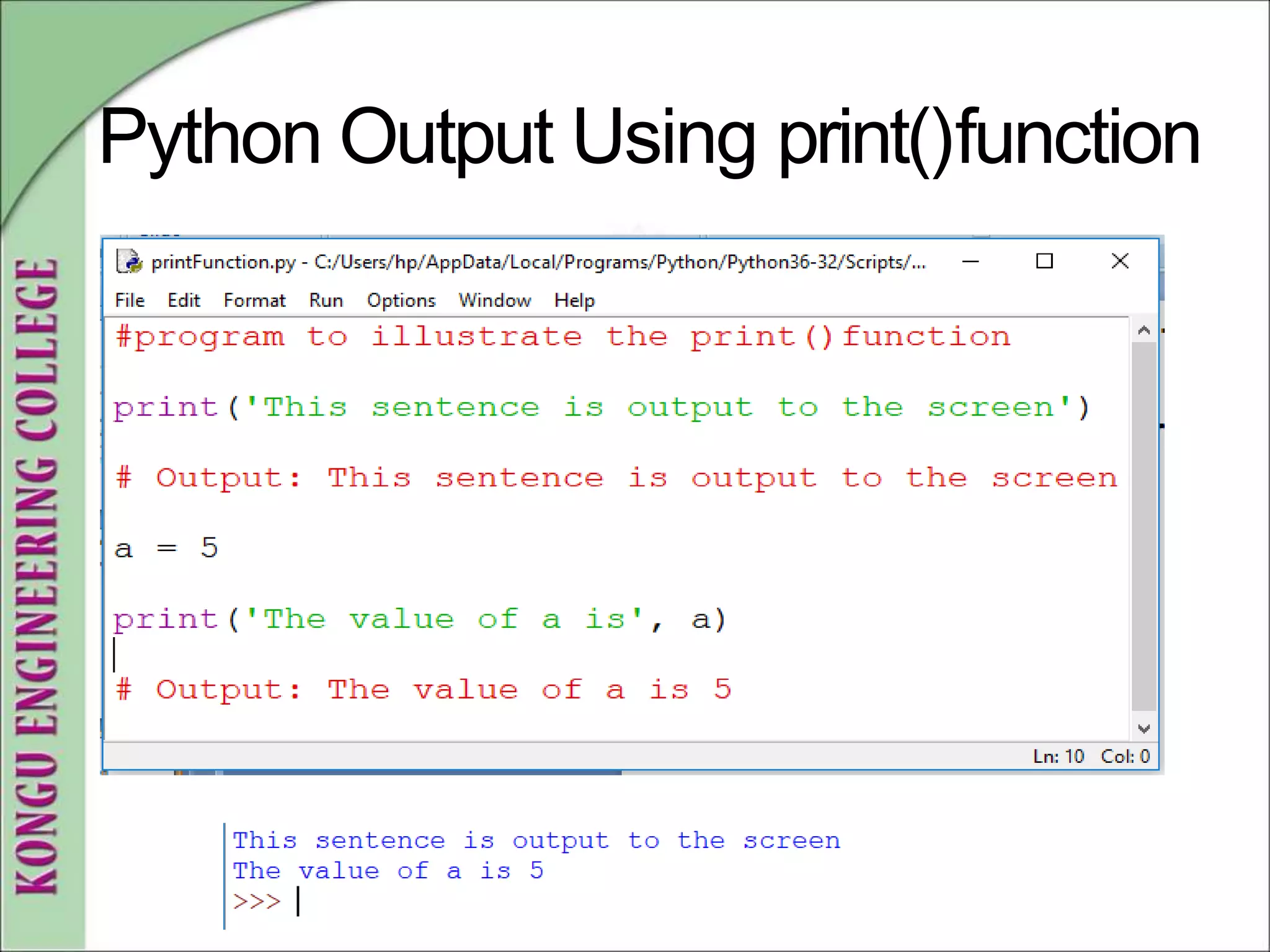
Task: Click the 'a = 5' code line
Action: click(166, 549)
